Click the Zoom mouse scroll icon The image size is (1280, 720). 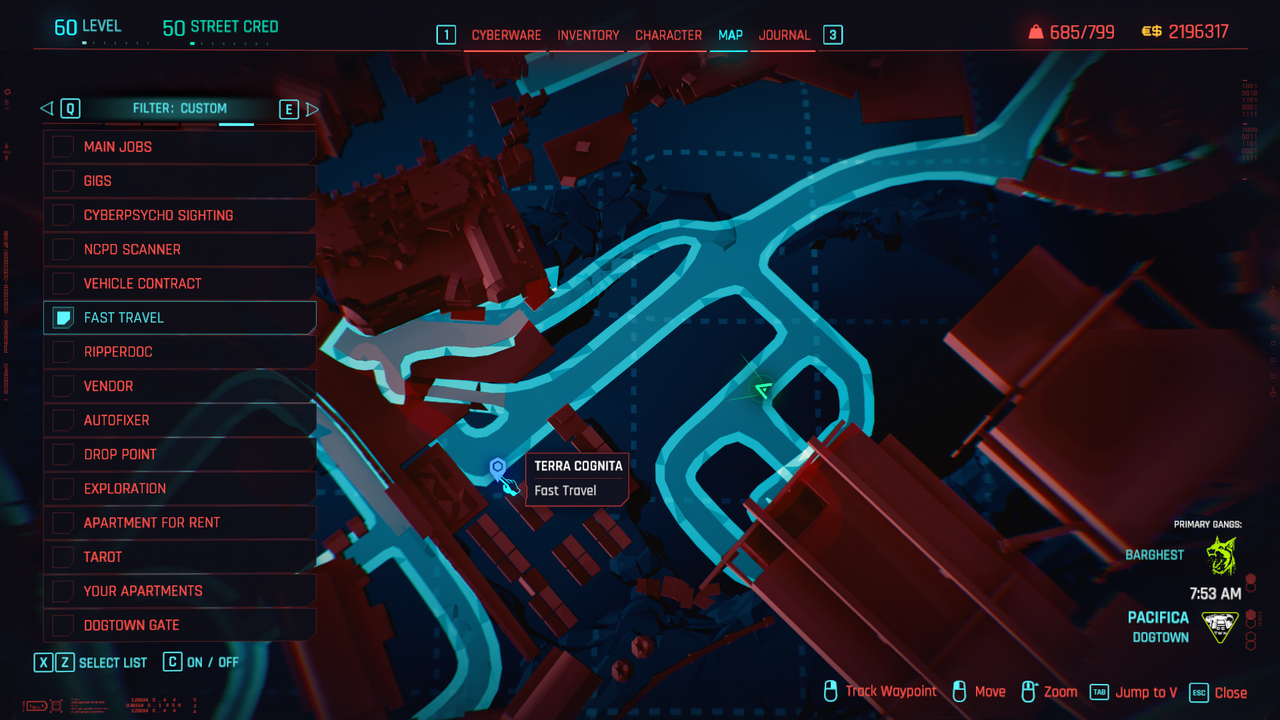pos(1028,692)
